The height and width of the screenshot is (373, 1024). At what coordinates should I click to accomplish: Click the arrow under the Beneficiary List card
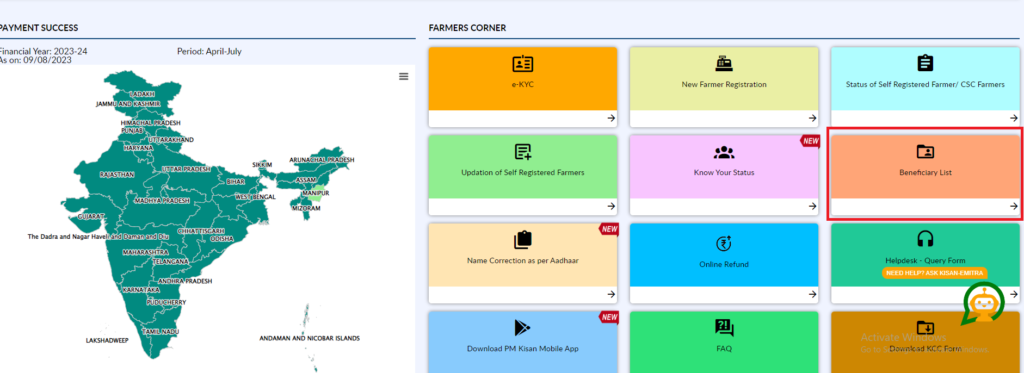1014,206
